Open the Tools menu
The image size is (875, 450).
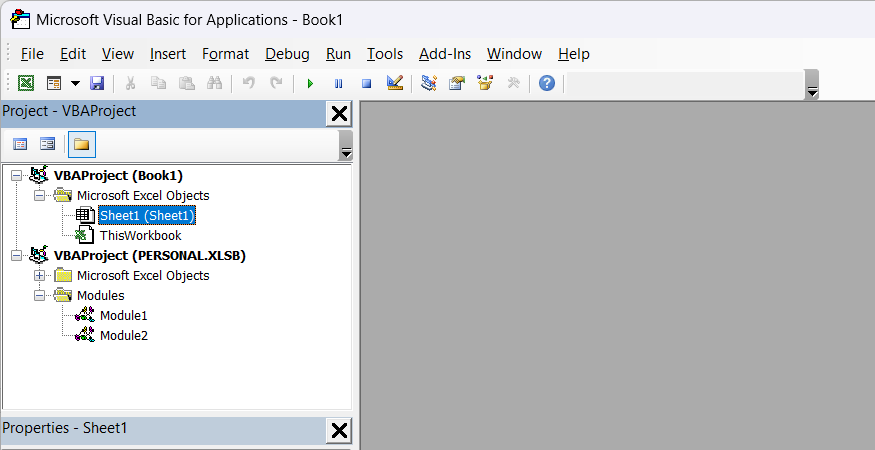click(384, 54)
